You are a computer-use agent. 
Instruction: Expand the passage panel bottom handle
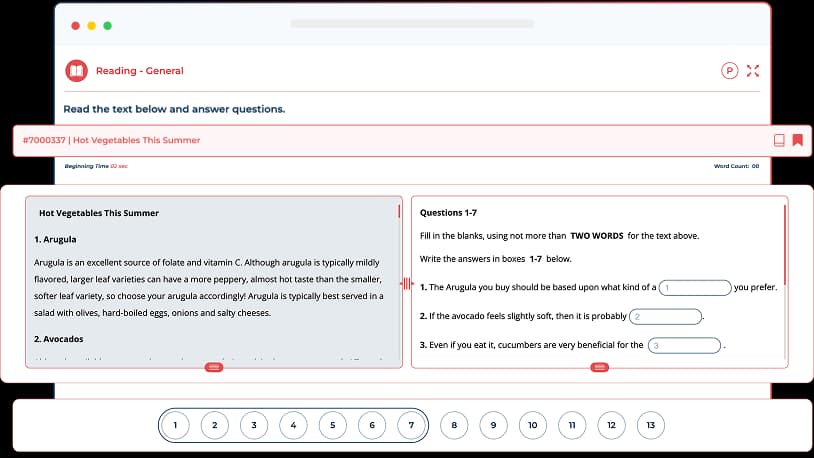pos(214,368)
